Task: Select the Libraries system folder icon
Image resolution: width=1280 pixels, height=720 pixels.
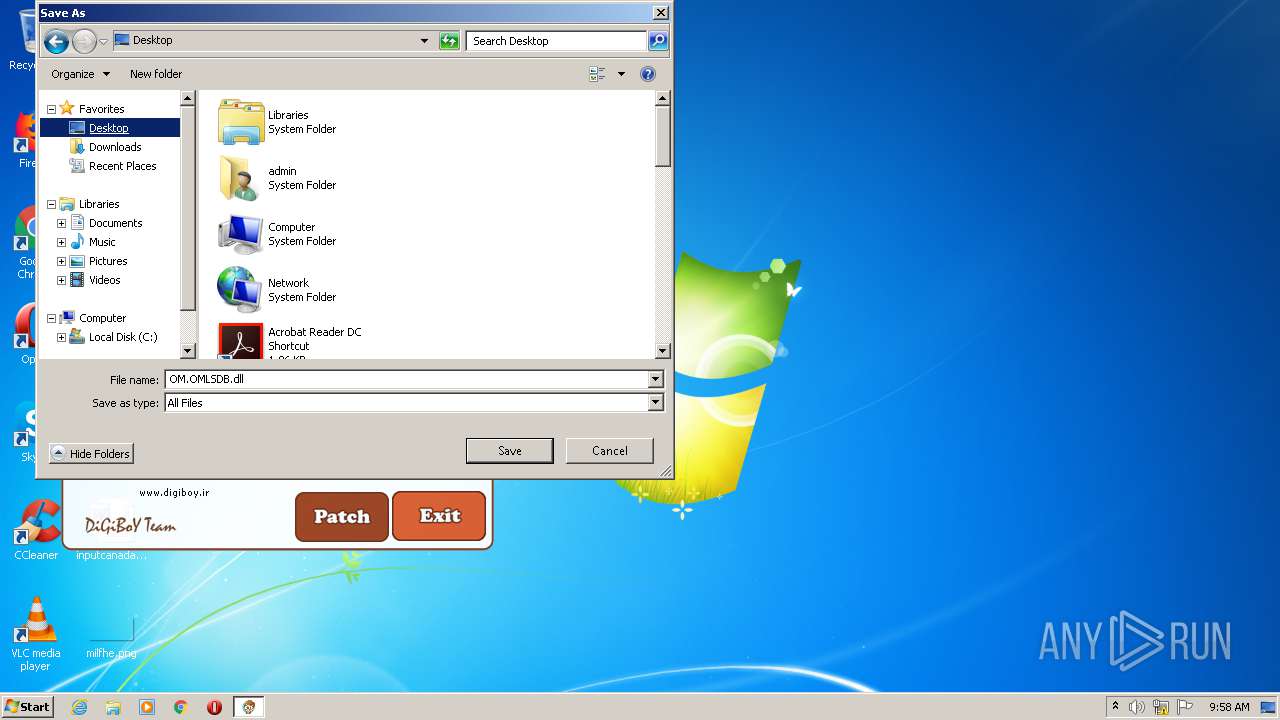Action: point(240,122)
